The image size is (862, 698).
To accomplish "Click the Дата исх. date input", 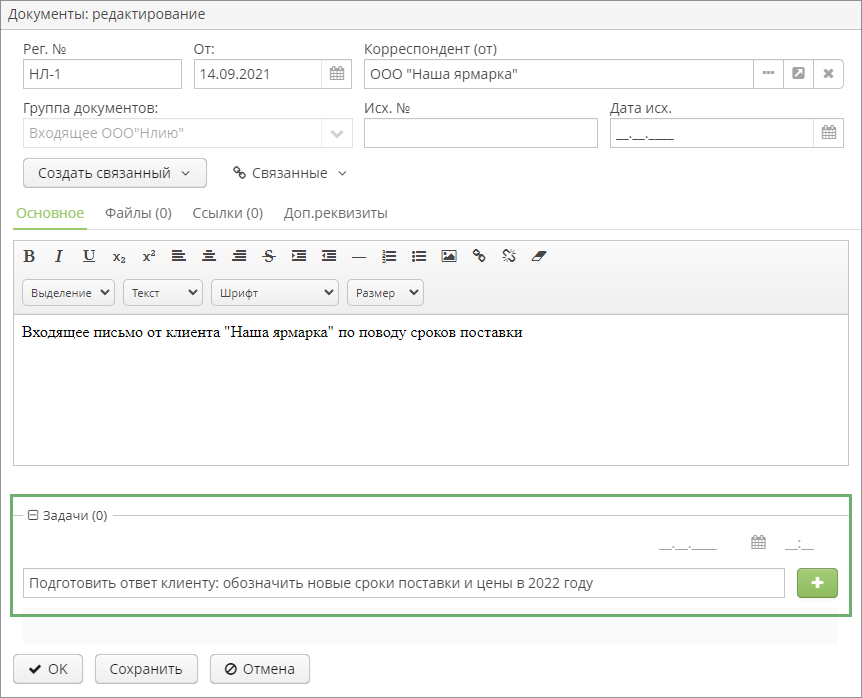I will click(712, 133).
